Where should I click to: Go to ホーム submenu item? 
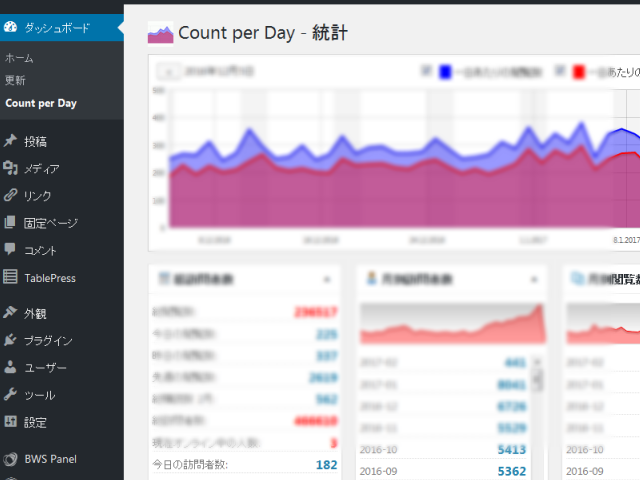point(19,58)
